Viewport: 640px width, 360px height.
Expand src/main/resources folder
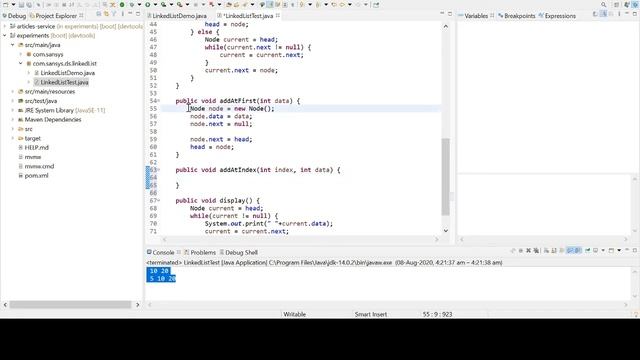pyautogui.click(x=13, y=91)
